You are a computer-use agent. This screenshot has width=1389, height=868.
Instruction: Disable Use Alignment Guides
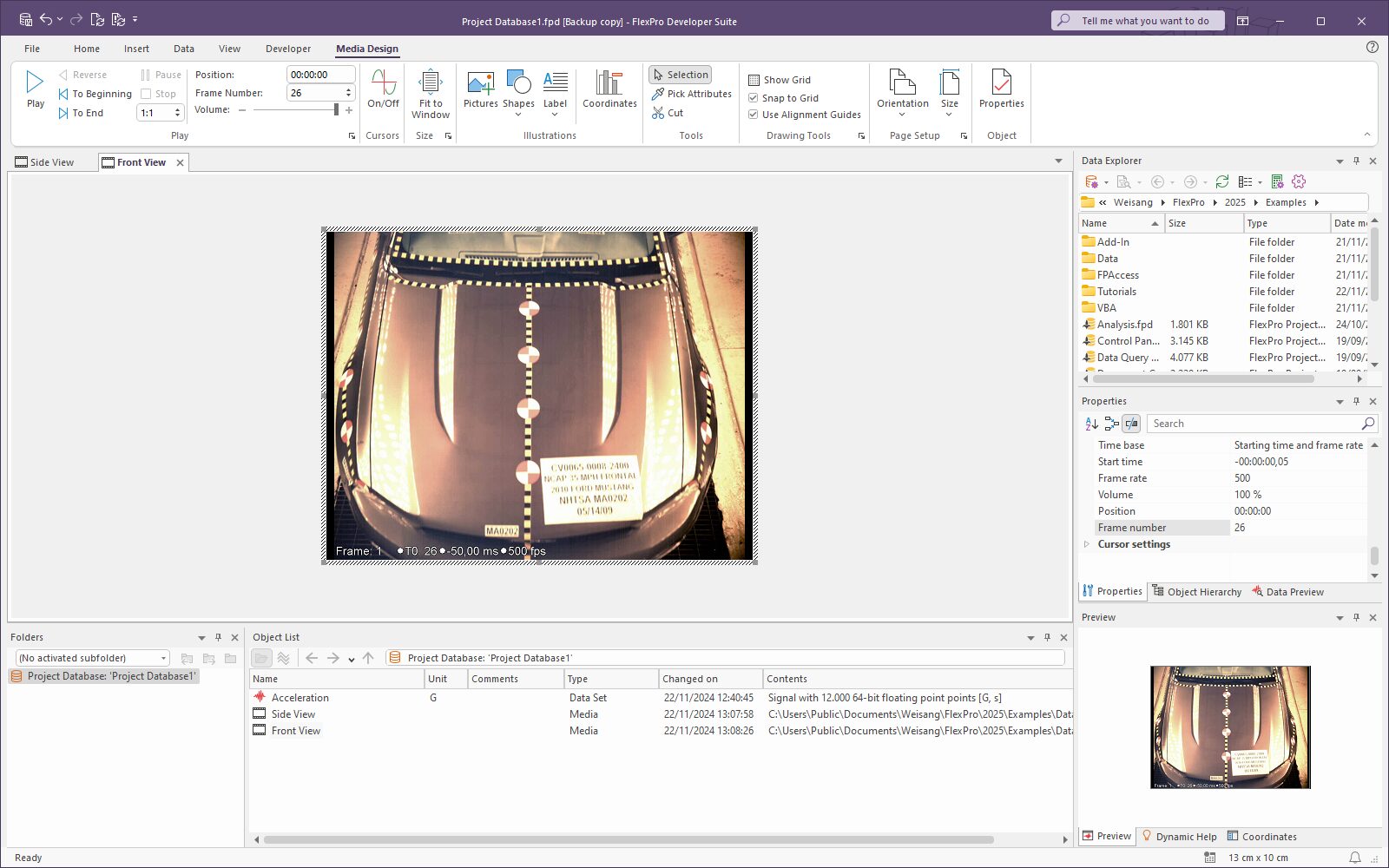click(754, 115)
